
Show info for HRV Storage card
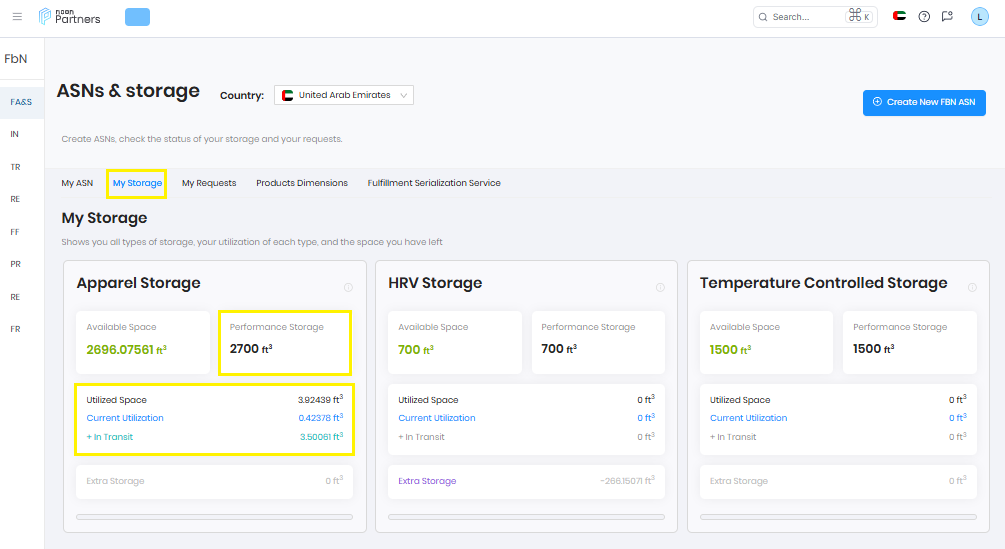[660, 288]
